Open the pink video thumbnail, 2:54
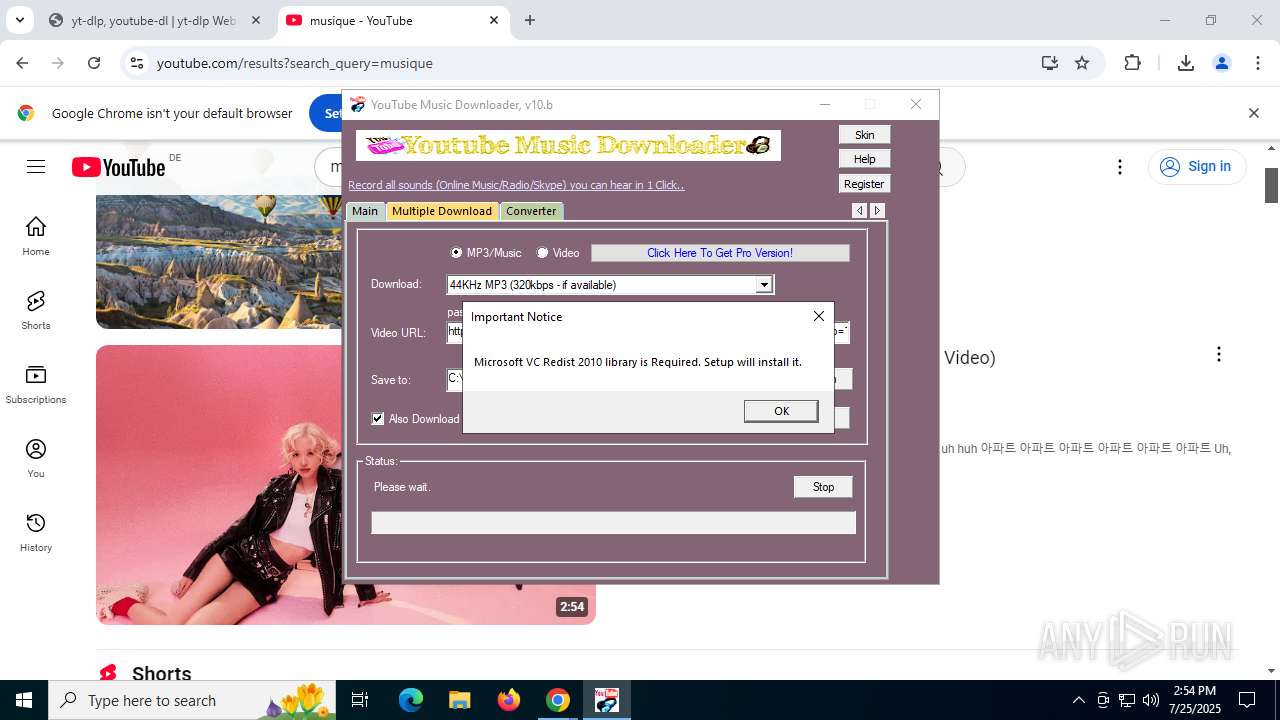1280x720 pixels. pyautogui.click(x=219, y=485)
